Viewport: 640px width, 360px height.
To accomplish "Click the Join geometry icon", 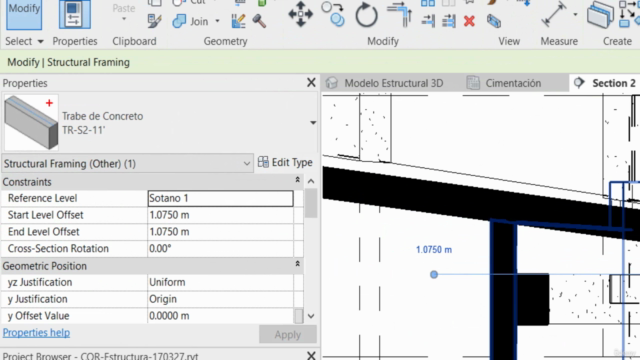I will click(180, 21).
